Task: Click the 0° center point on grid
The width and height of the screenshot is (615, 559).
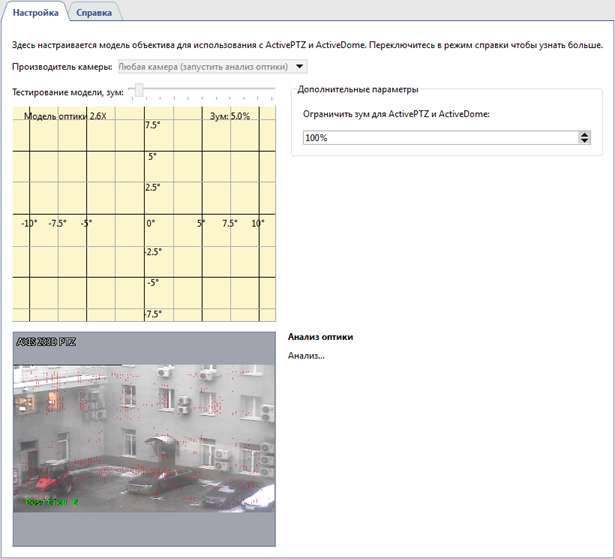Action: point(150,223)
